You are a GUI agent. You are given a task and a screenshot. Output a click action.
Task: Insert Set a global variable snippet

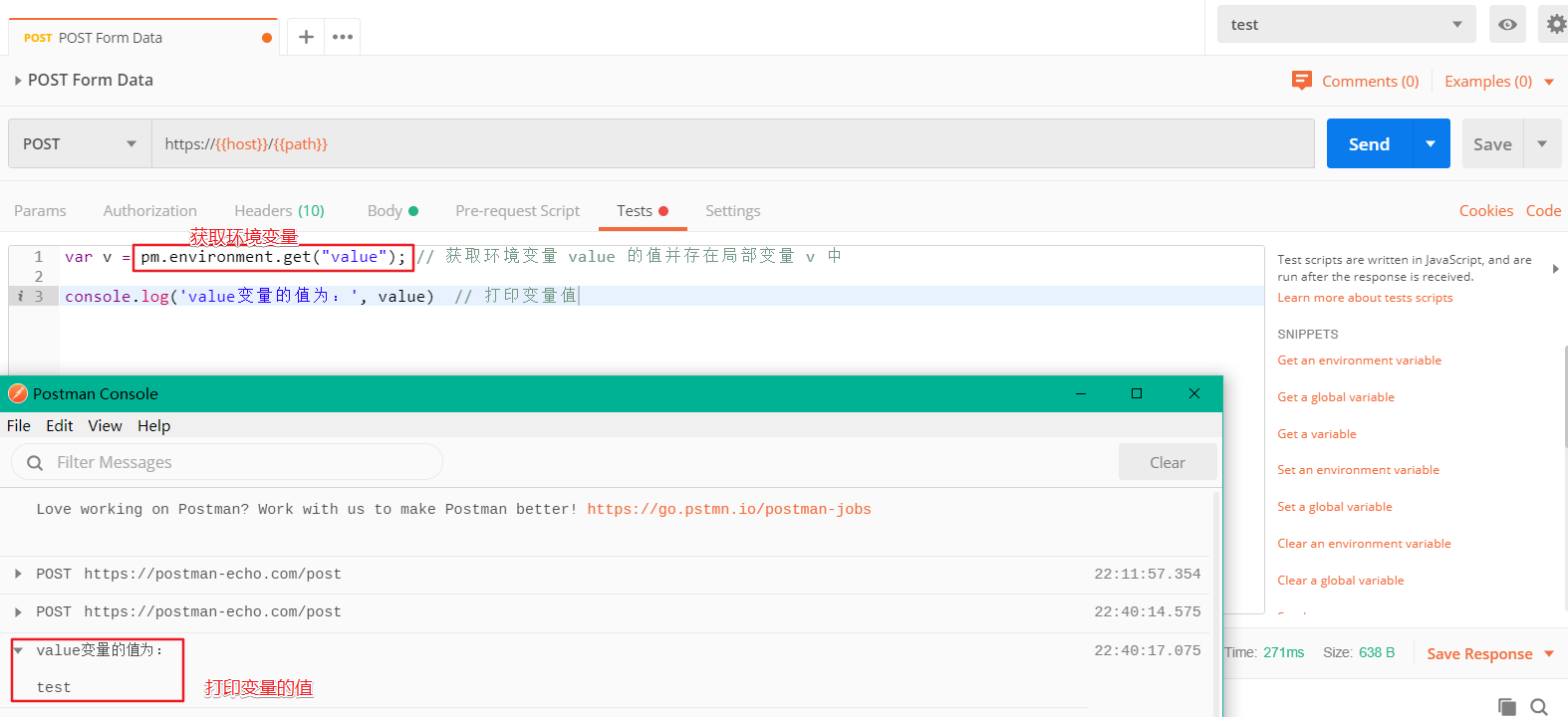1335,507
